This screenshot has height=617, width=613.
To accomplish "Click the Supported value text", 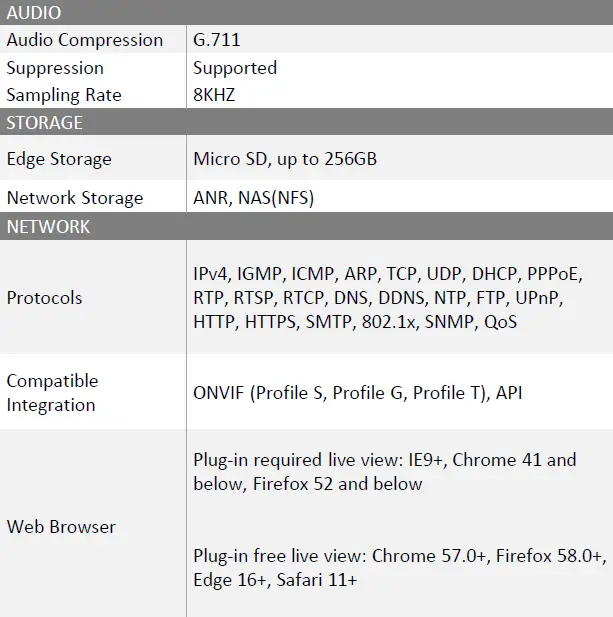I will 235,68.
